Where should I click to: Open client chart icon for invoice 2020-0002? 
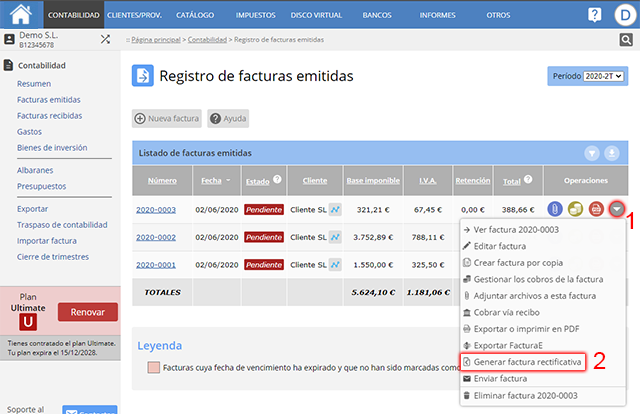point(336,238)
